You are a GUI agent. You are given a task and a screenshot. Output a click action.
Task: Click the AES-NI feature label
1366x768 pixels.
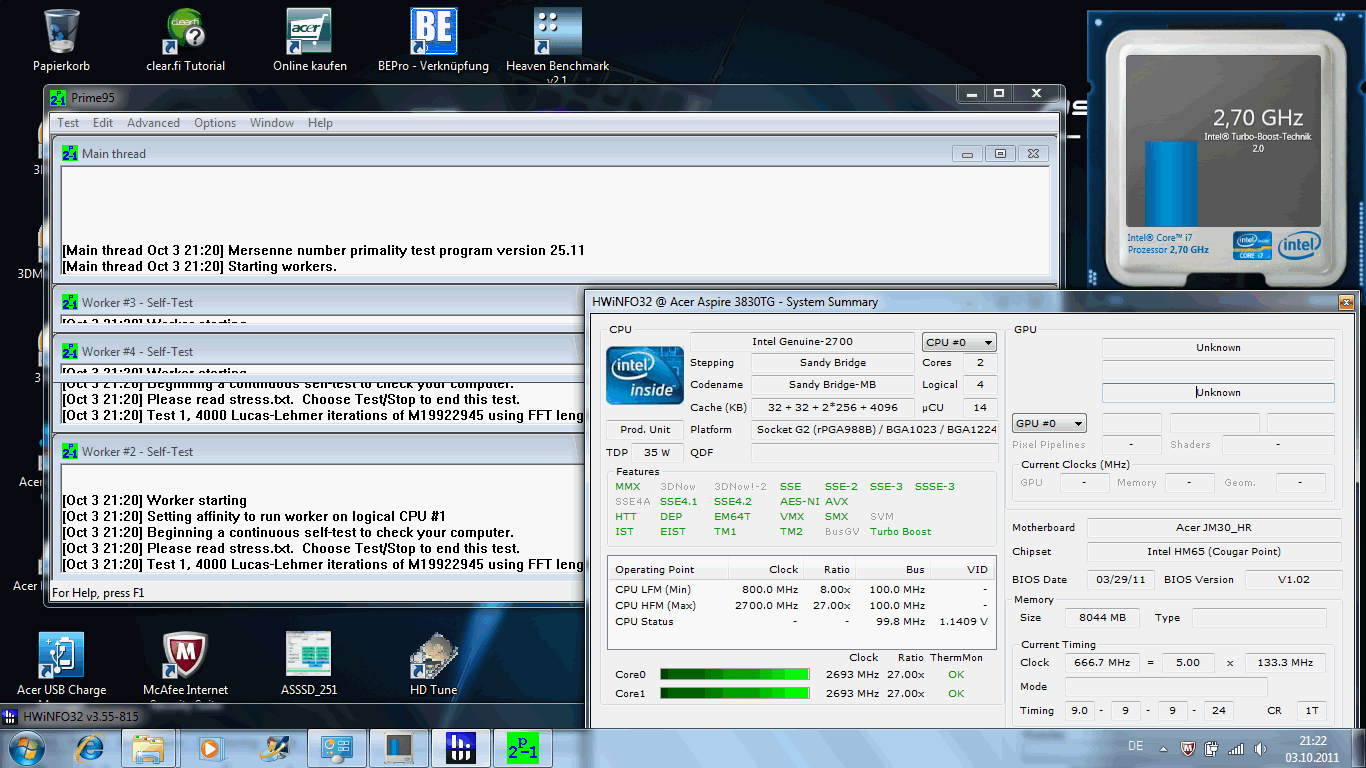[799, 501]
